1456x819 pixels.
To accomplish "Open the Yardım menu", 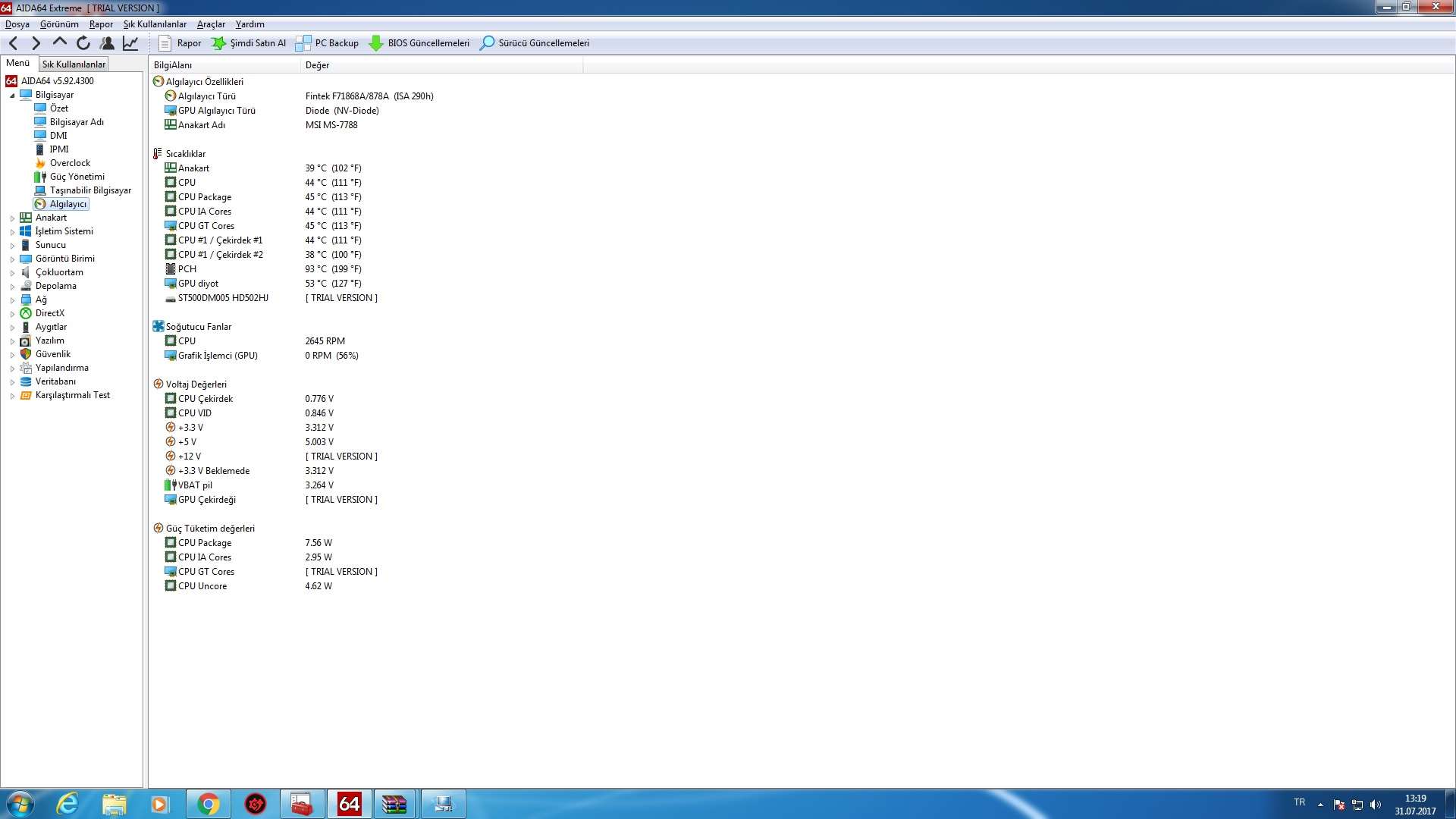I will coord(249,24).
